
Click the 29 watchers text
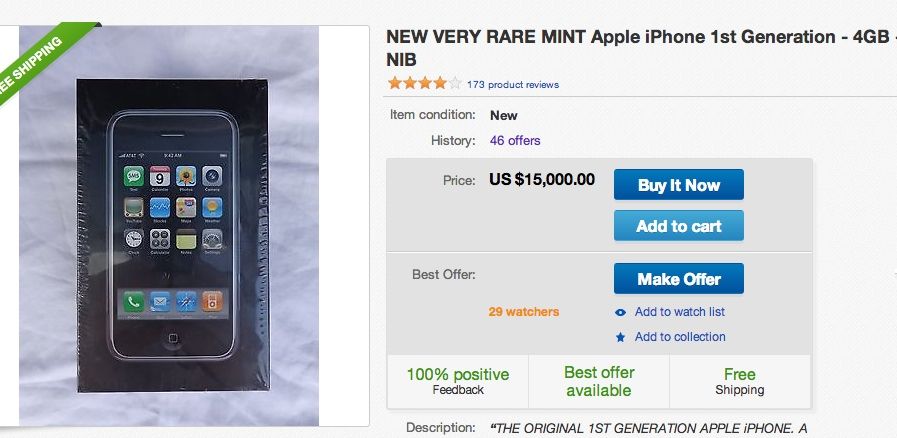[524, 312]
